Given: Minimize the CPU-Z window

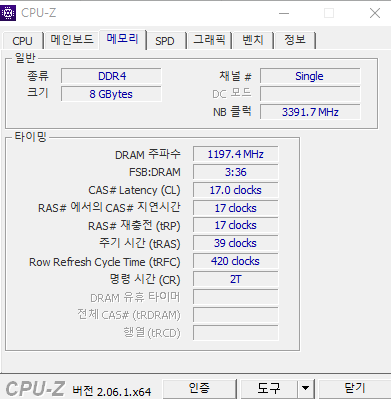Looking at the screenshot, I should tap(284, 13).
